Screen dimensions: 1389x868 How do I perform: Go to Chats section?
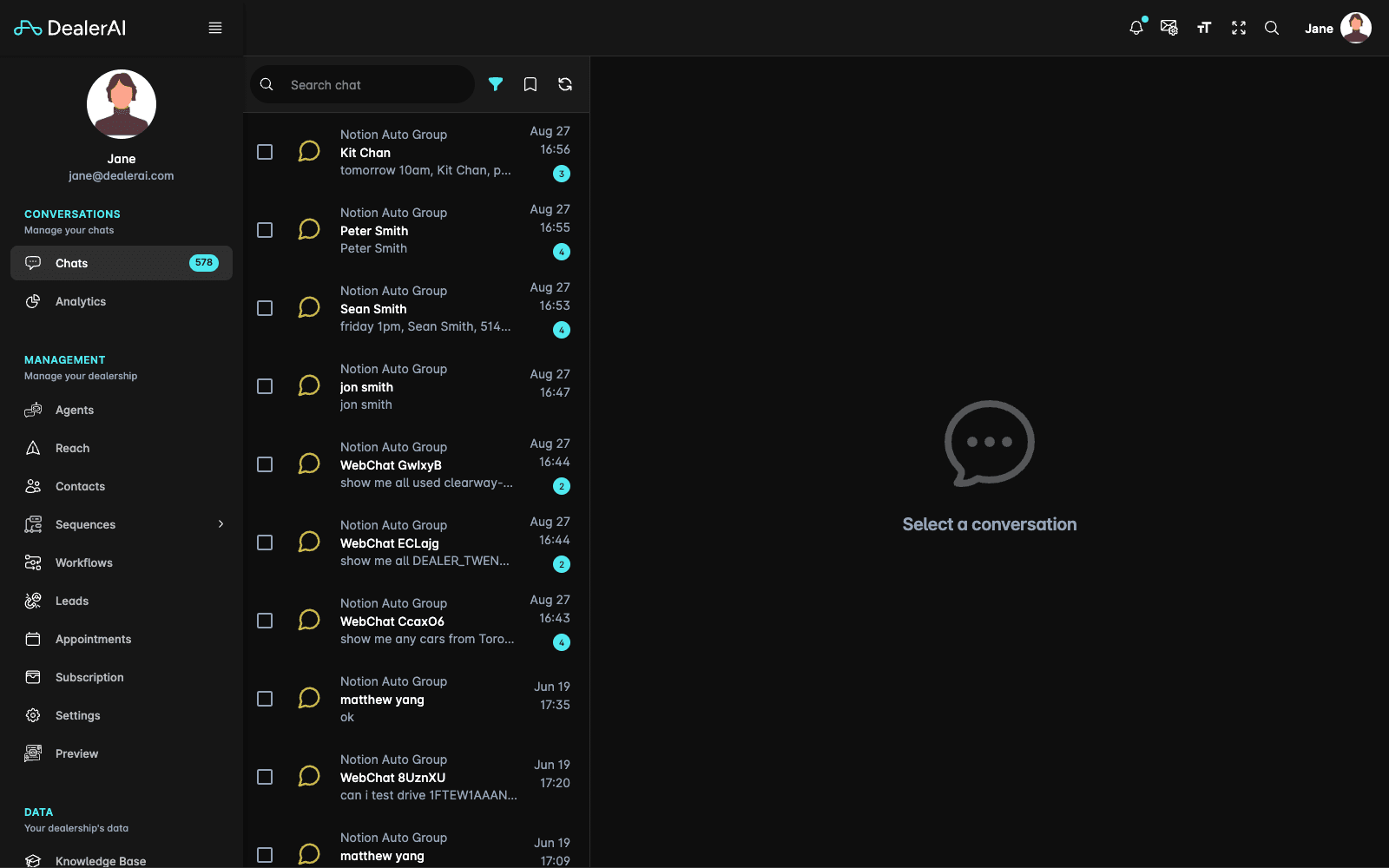[x=122, y=263]
